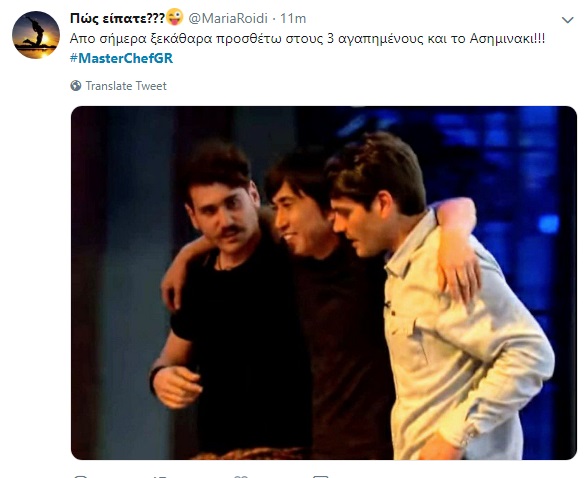Open the sunset silhouette profile avatar

tap(36, 35)
